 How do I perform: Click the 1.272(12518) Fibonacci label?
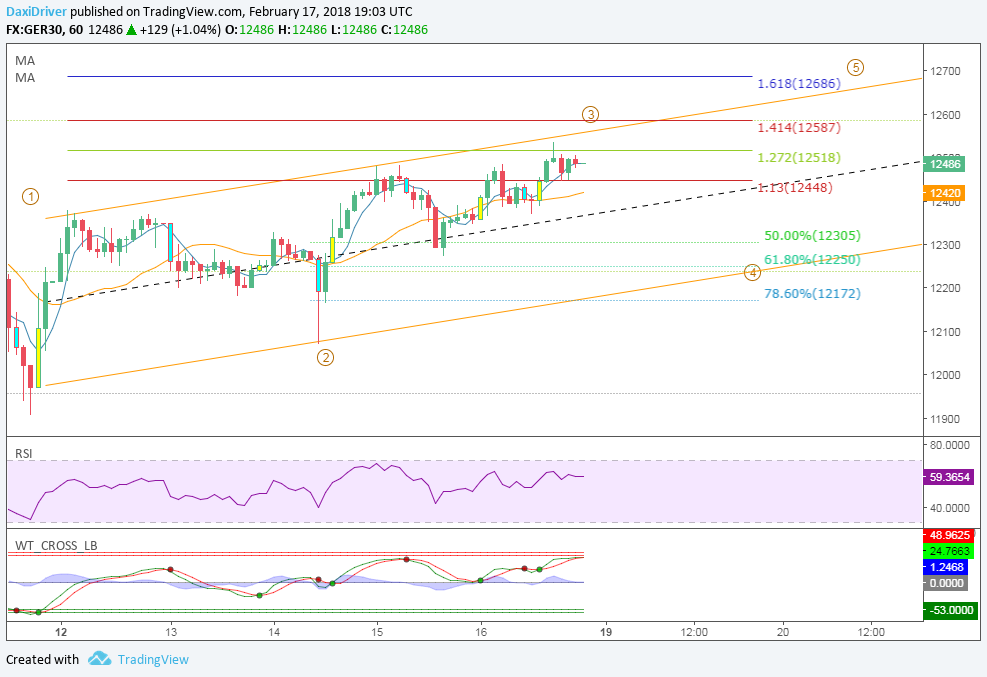click(x=799, y=157)
